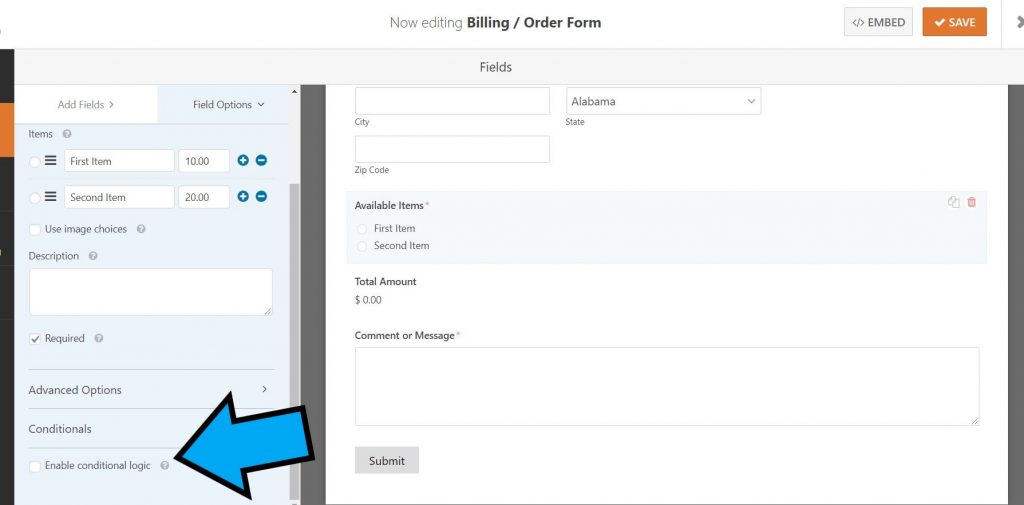
Task: Delete the Available Items field
Action: (x=972, y=203)
